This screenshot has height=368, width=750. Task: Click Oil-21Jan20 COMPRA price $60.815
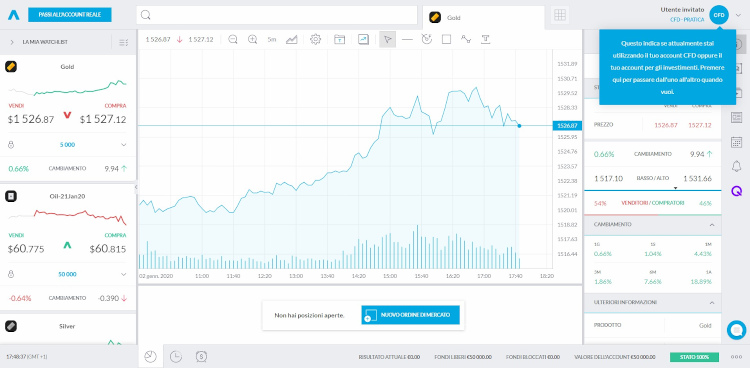coord(108,249)
